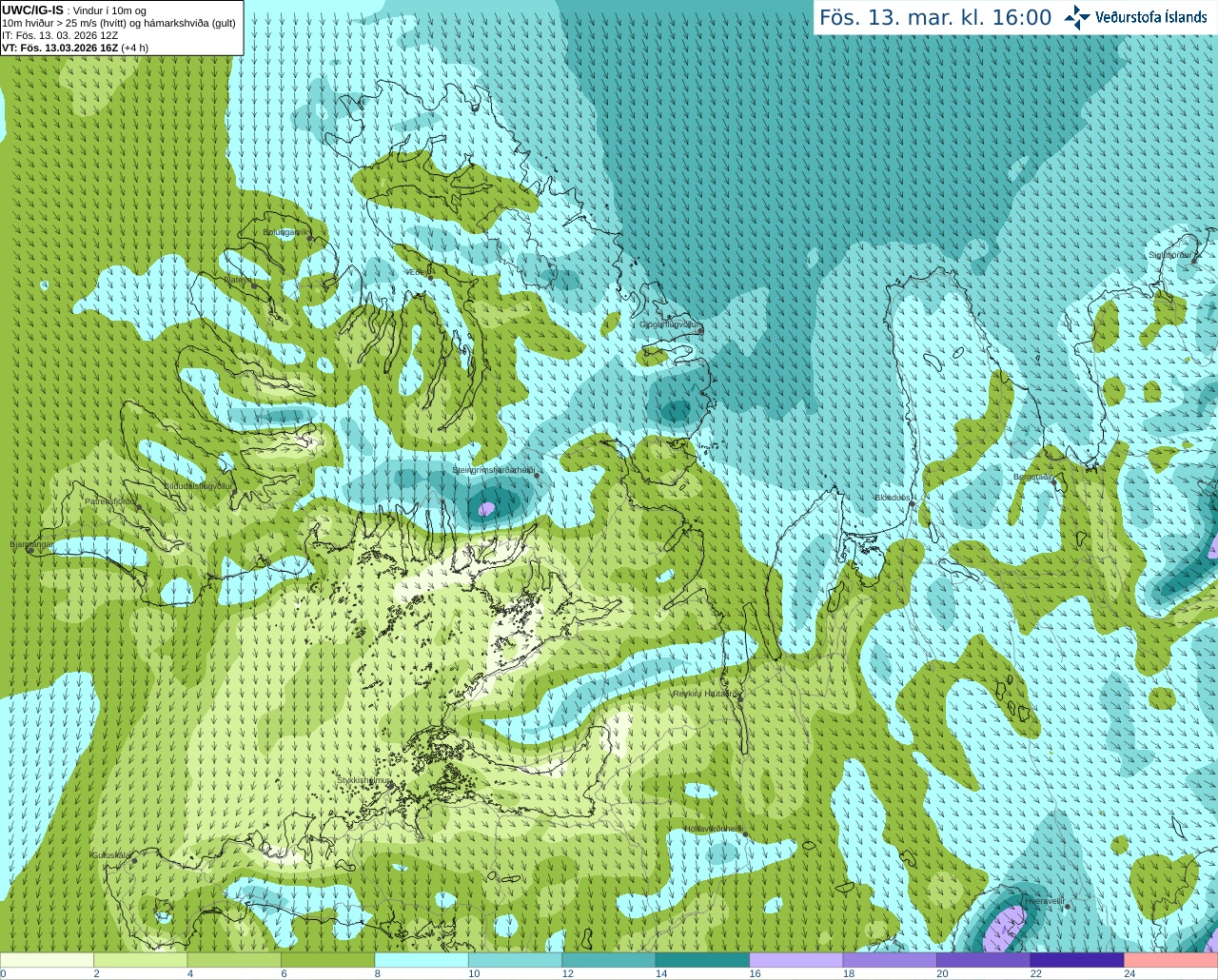Screen dimensions: 1218x980
Task: Click the 'Fös. 13. mar. kl. 16:00' date label
Action: click(x=935, y=17)
